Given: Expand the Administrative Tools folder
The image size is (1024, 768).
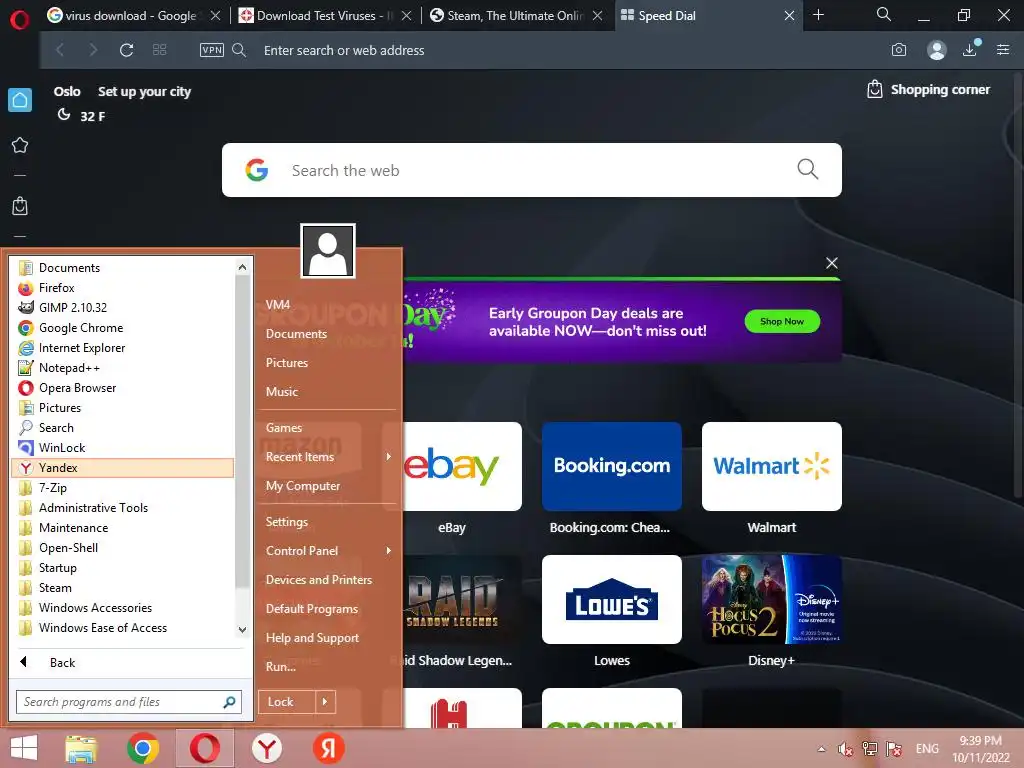Looking at the screenshot, I should pos(123,508).
